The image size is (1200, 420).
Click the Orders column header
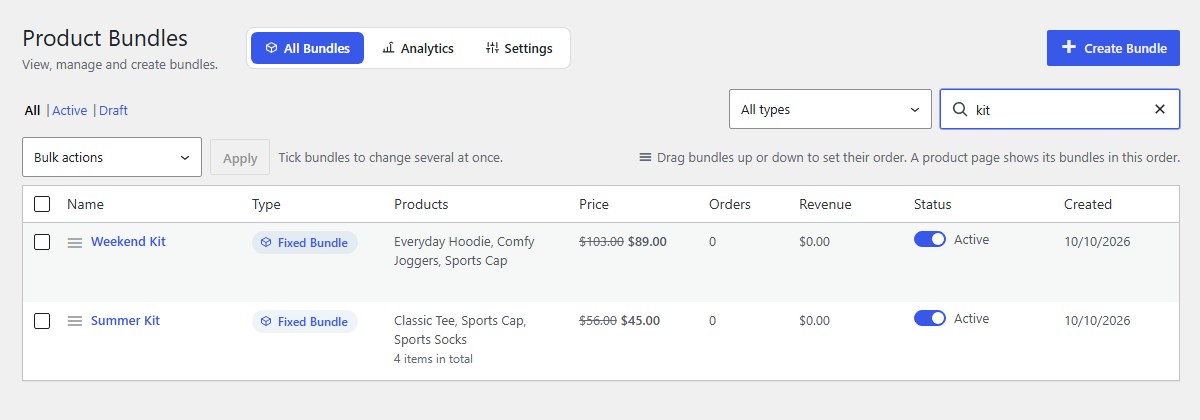coord(730,204)
